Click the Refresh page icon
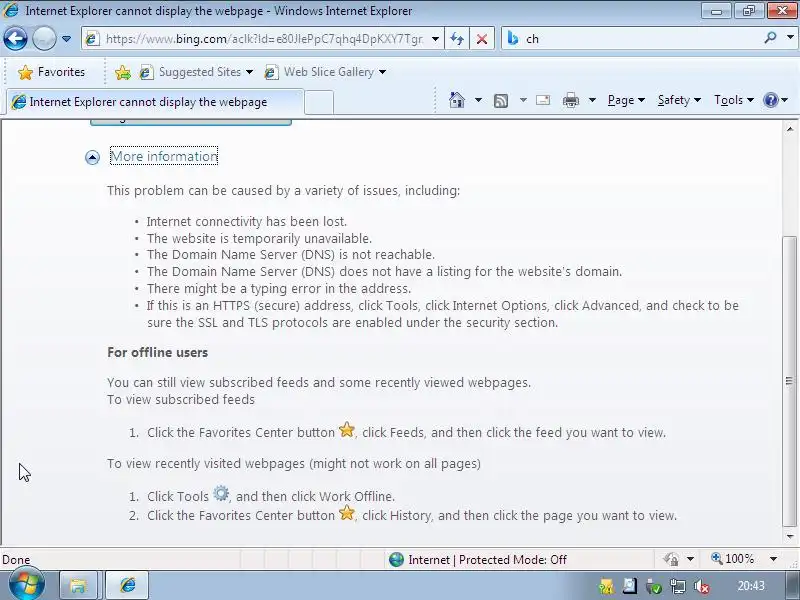Image resolution: width=800 pixels, height=600 pixels. (x=457, y=39)
